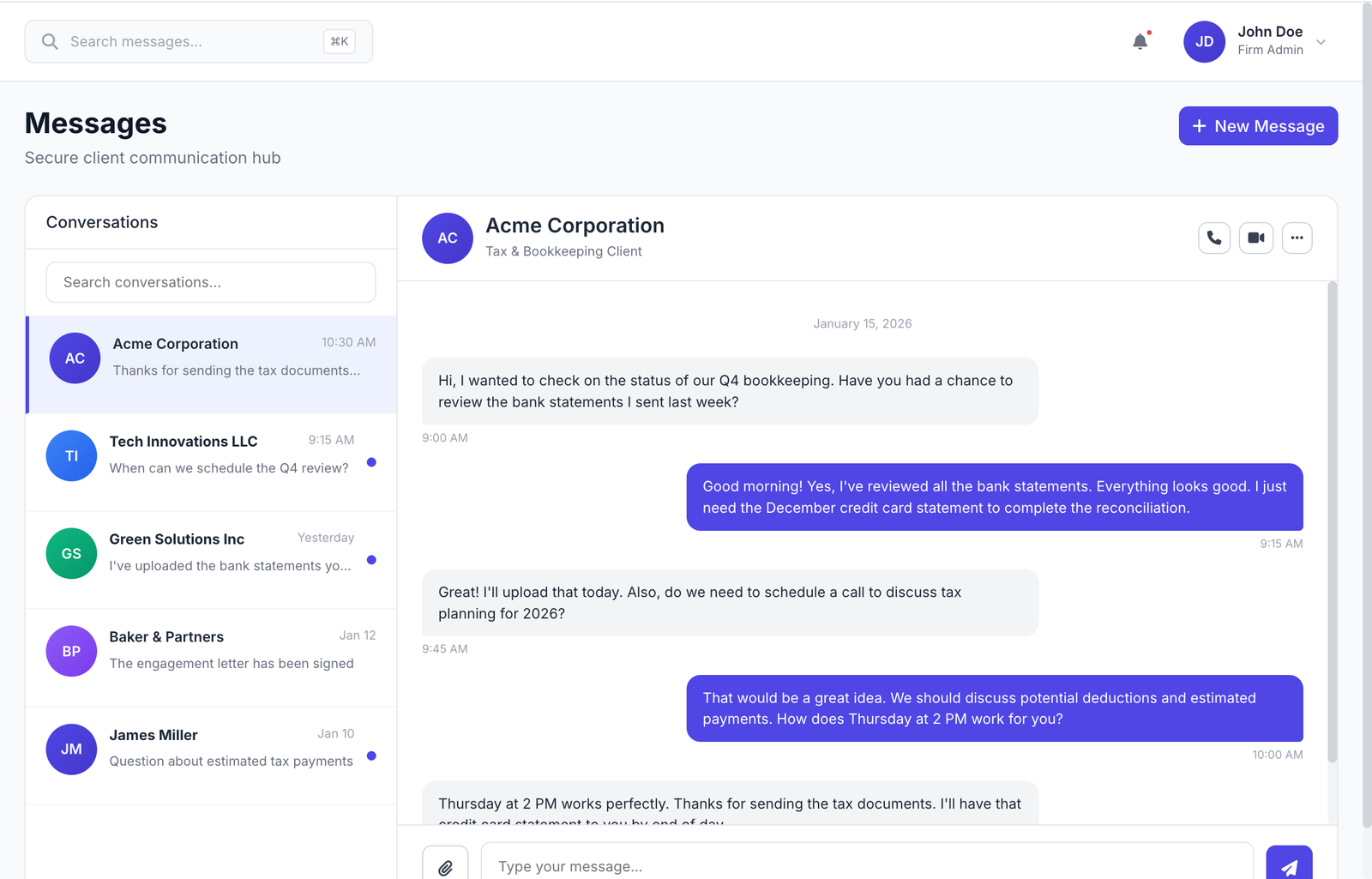Send the message with the paper plane

tap(1290, 867)
